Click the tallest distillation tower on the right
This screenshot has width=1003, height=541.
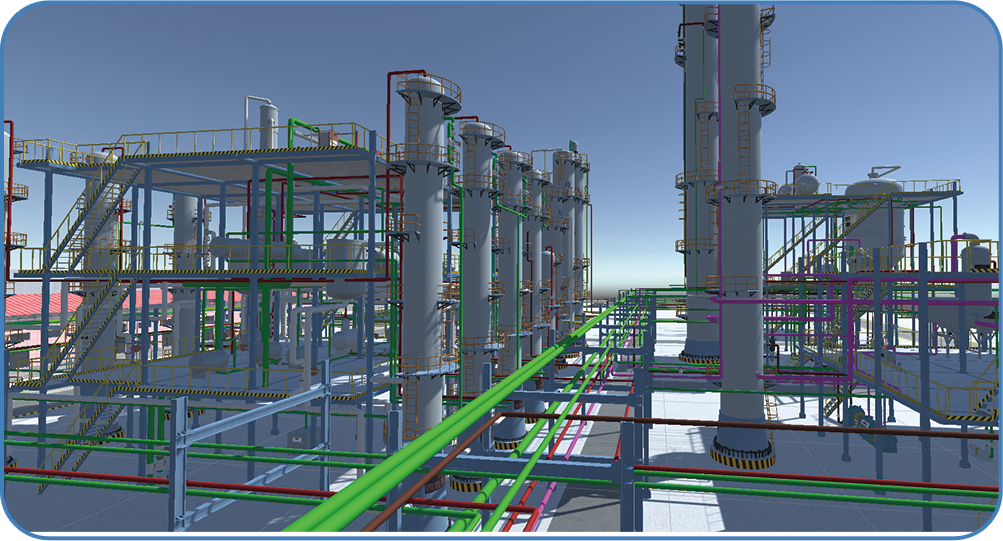pos(740,200)
